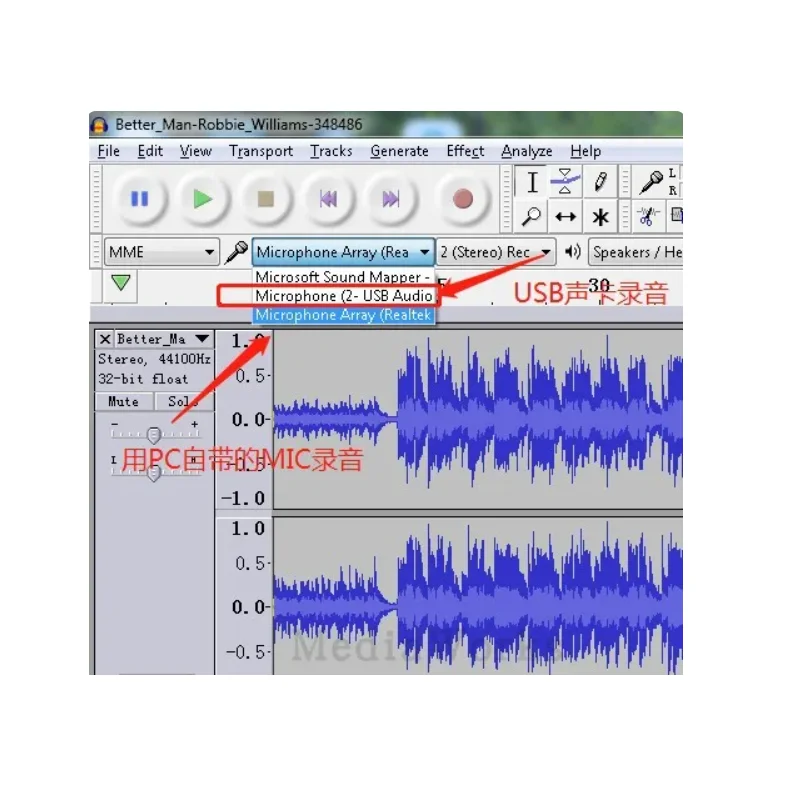Open the Transport menu
This screenshot has width=800, height=800.
coord(260,151)
